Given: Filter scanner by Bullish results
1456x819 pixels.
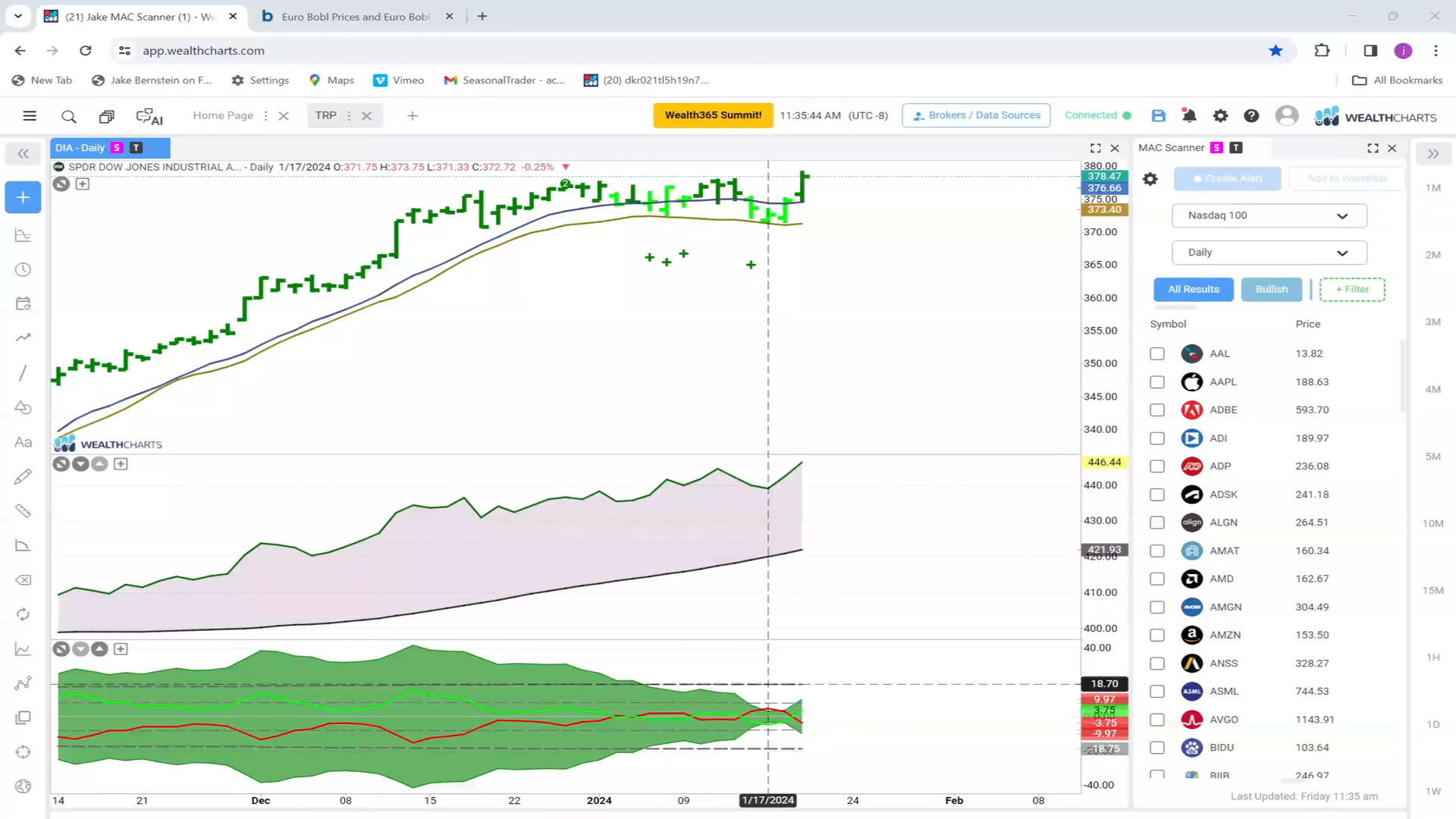Looking at the screenshot, I should (x=1272, y=289).
